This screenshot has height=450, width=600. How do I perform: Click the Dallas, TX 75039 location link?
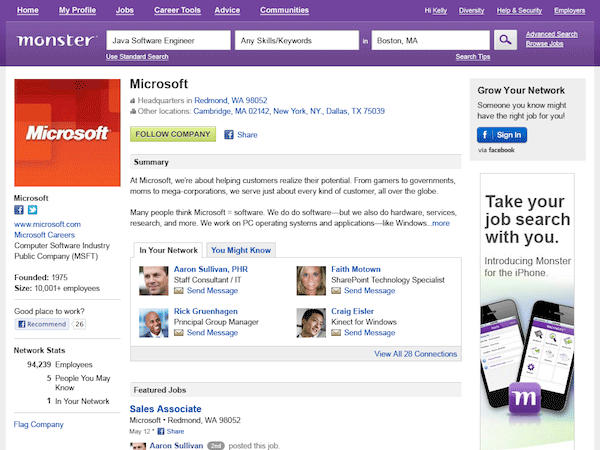point(355,111)
